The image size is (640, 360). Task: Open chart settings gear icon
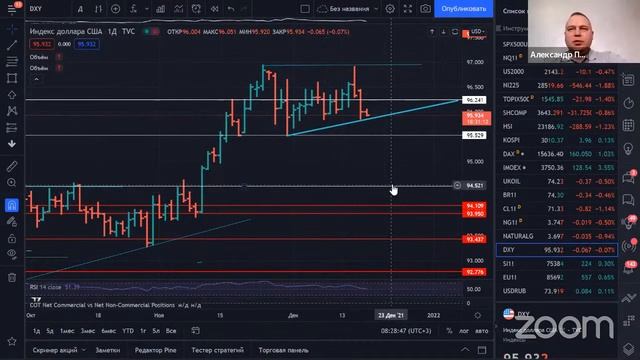pos(390,9)
